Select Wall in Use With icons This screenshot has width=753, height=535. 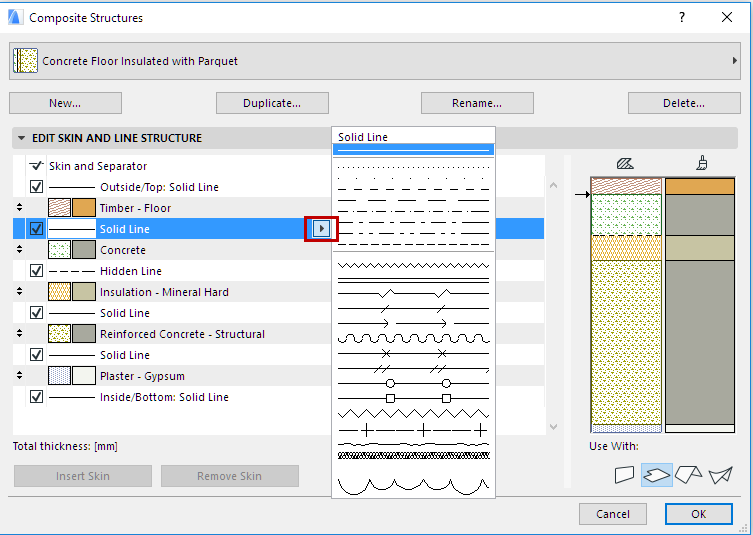(x=624, y=474)
